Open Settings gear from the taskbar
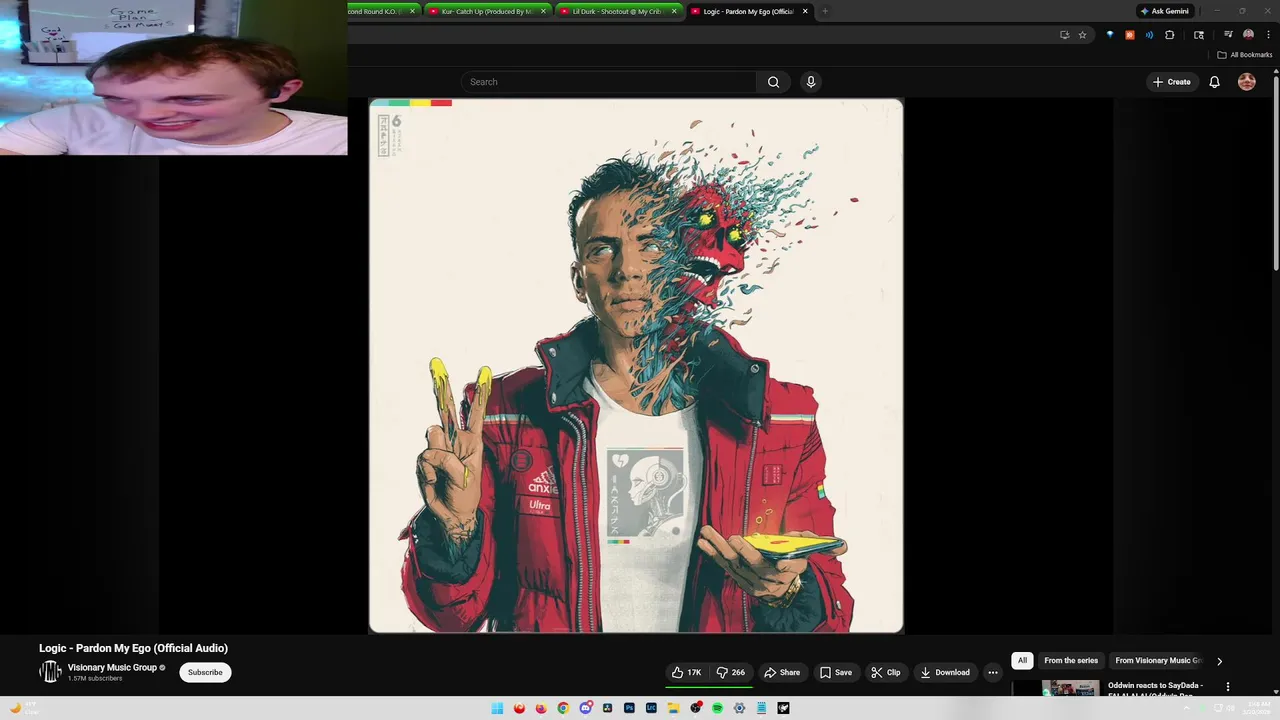 739,708
